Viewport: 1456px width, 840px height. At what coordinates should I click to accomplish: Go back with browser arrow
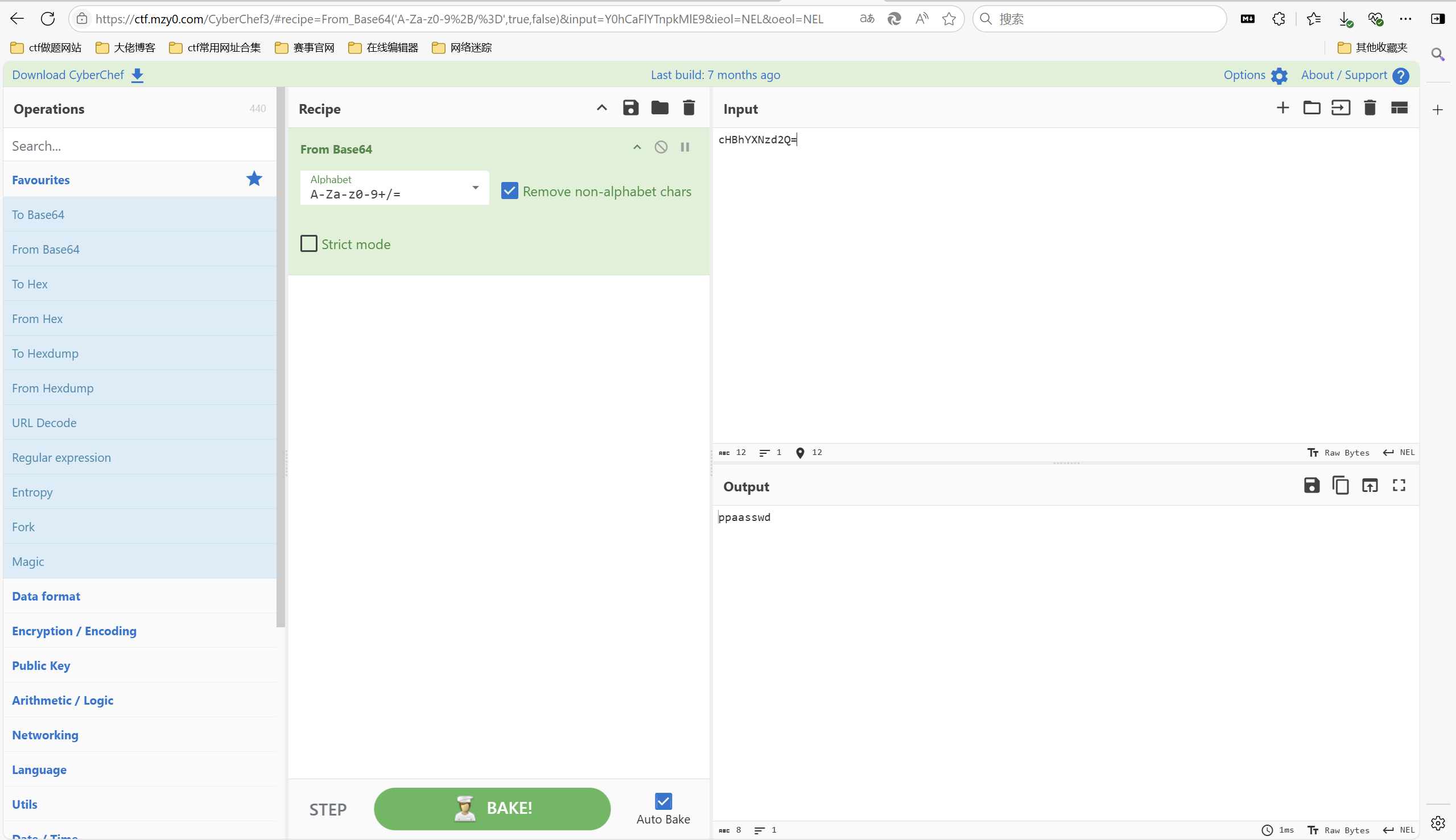tap(17, 18)
